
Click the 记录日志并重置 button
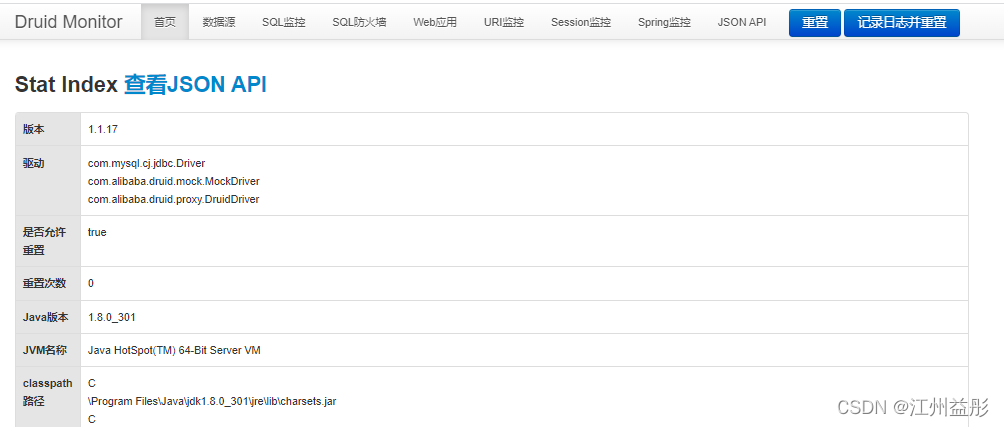(902, 22)
